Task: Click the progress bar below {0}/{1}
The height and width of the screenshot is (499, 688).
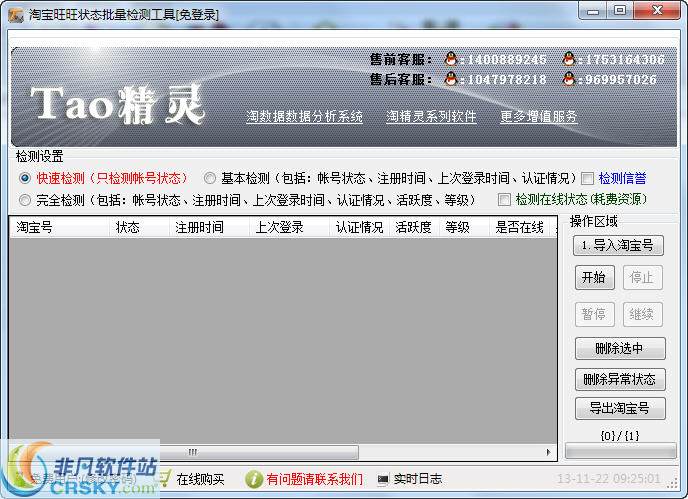Action: [x=620, y=451]
